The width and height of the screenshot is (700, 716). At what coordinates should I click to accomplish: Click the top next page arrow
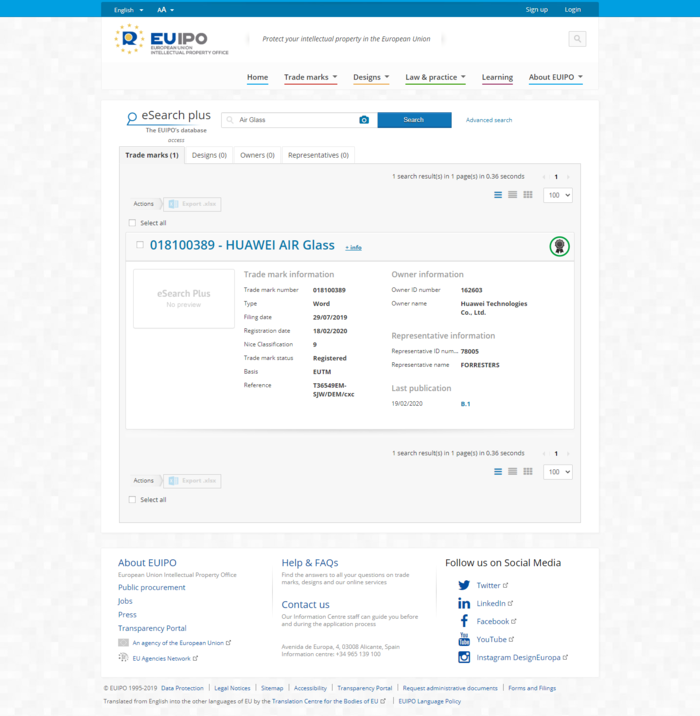568,177
